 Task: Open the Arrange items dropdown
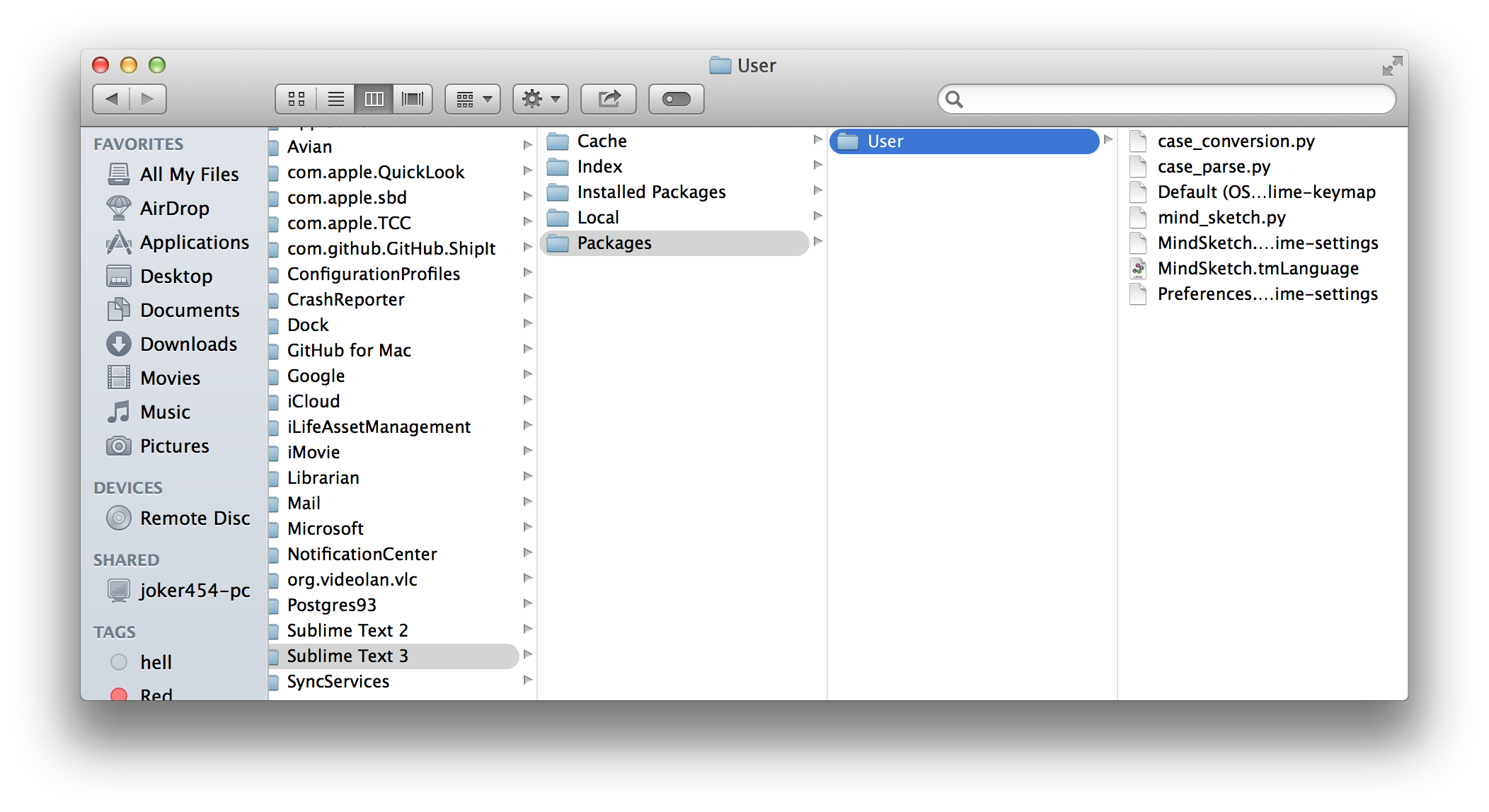click(473, 99)
